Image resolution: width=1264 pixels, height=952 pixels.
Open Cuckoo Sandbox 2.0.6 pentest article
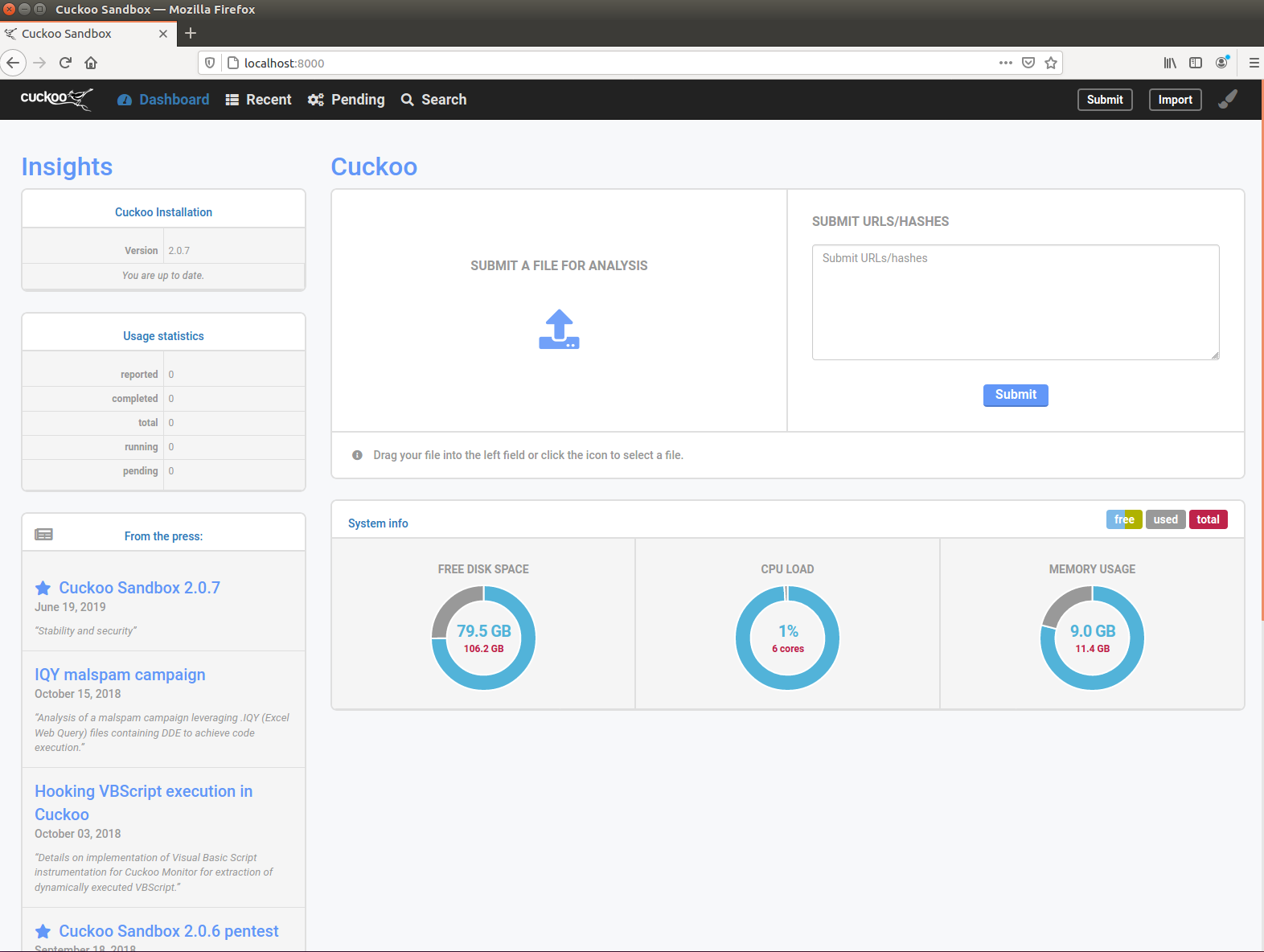(169, 931)
